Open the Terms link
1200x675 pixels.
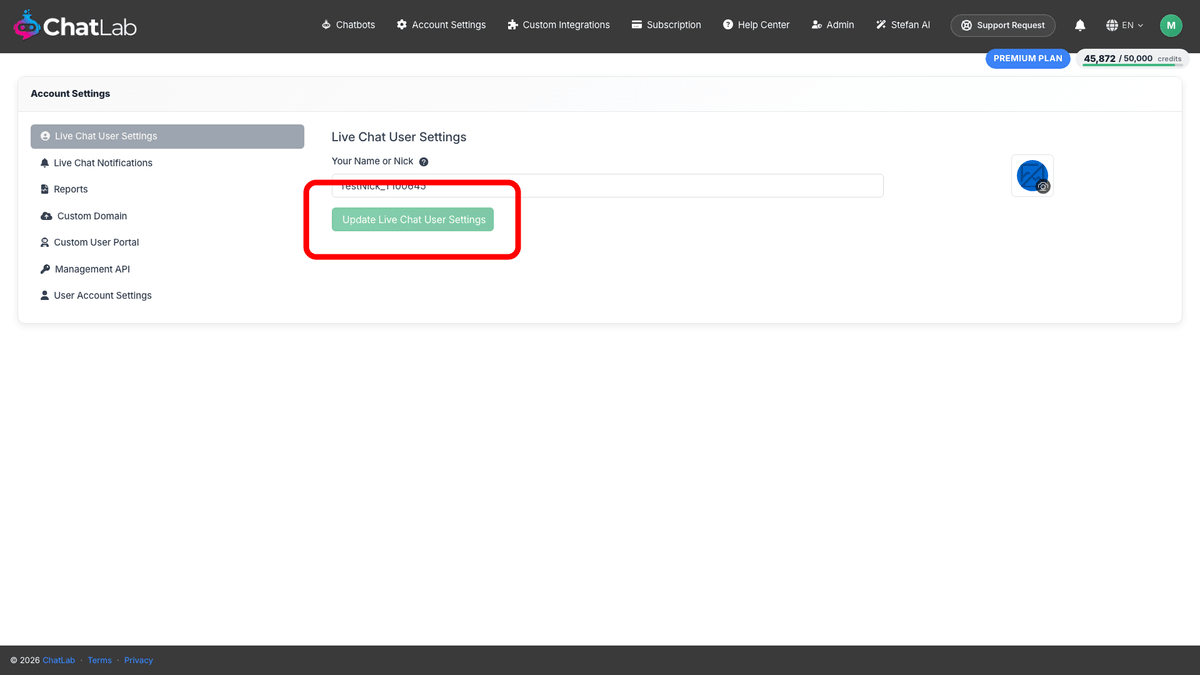(x=100, y=660)
